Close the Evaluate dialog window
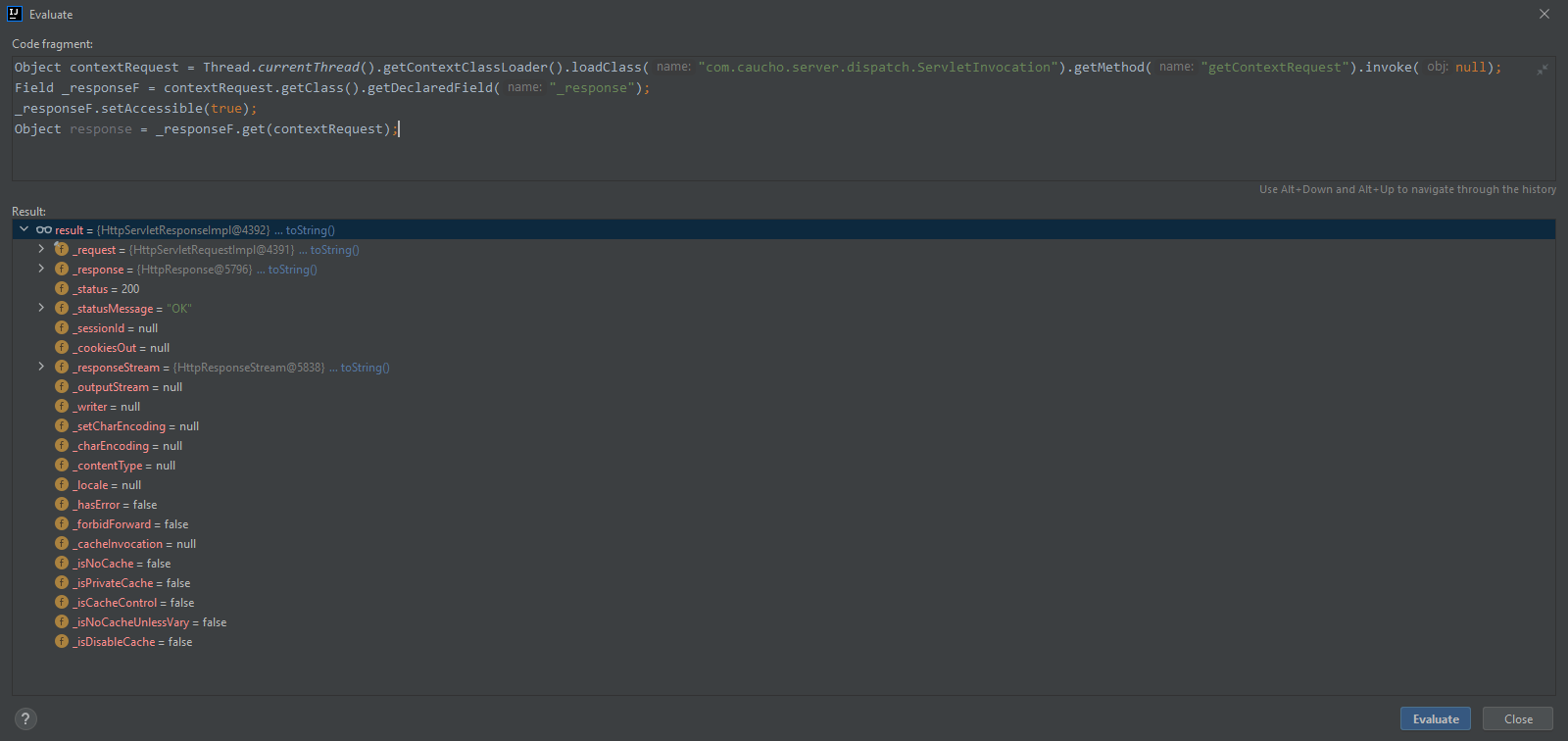The height and width of the screenshot is (741, 1568). tap(1544, 14)
